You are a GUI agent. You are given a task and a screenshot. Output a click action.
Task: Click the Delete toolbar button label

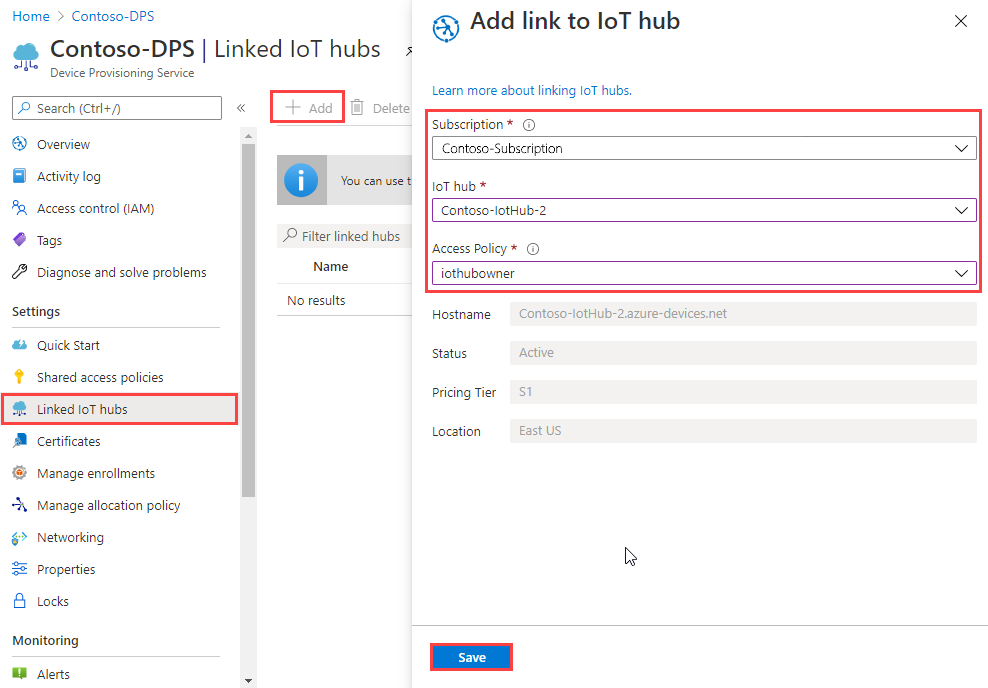point(391,108)
